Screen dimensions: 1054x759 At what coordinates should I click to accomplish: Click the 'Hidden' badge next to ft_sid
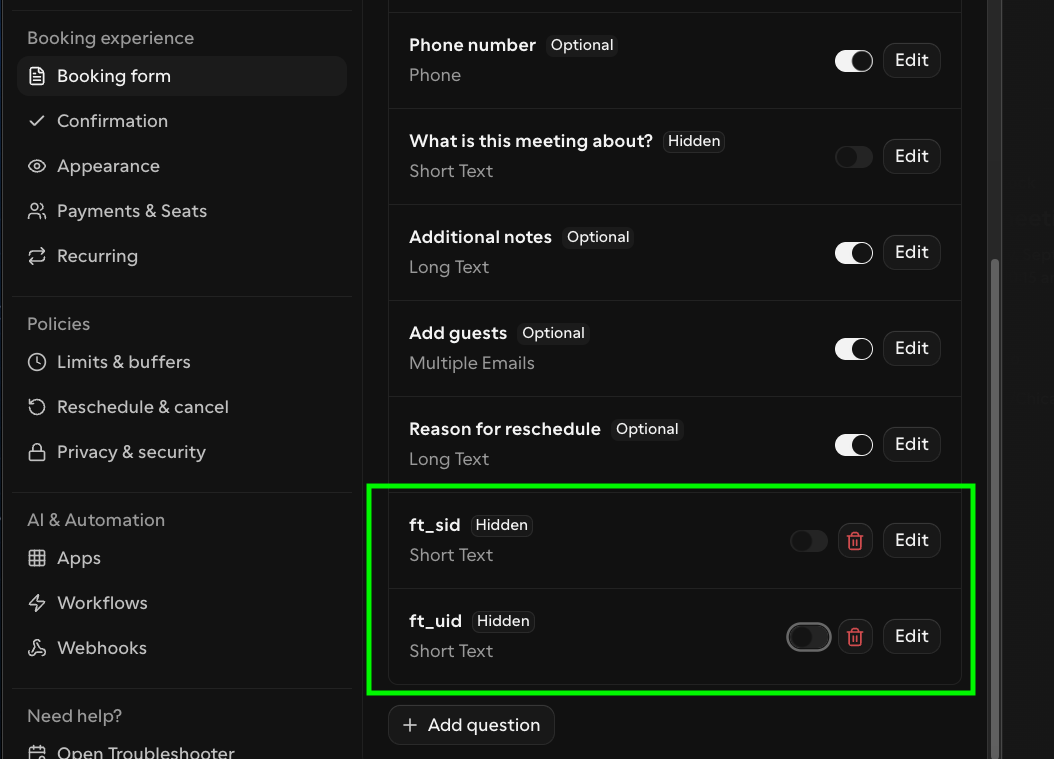point(501,525)
